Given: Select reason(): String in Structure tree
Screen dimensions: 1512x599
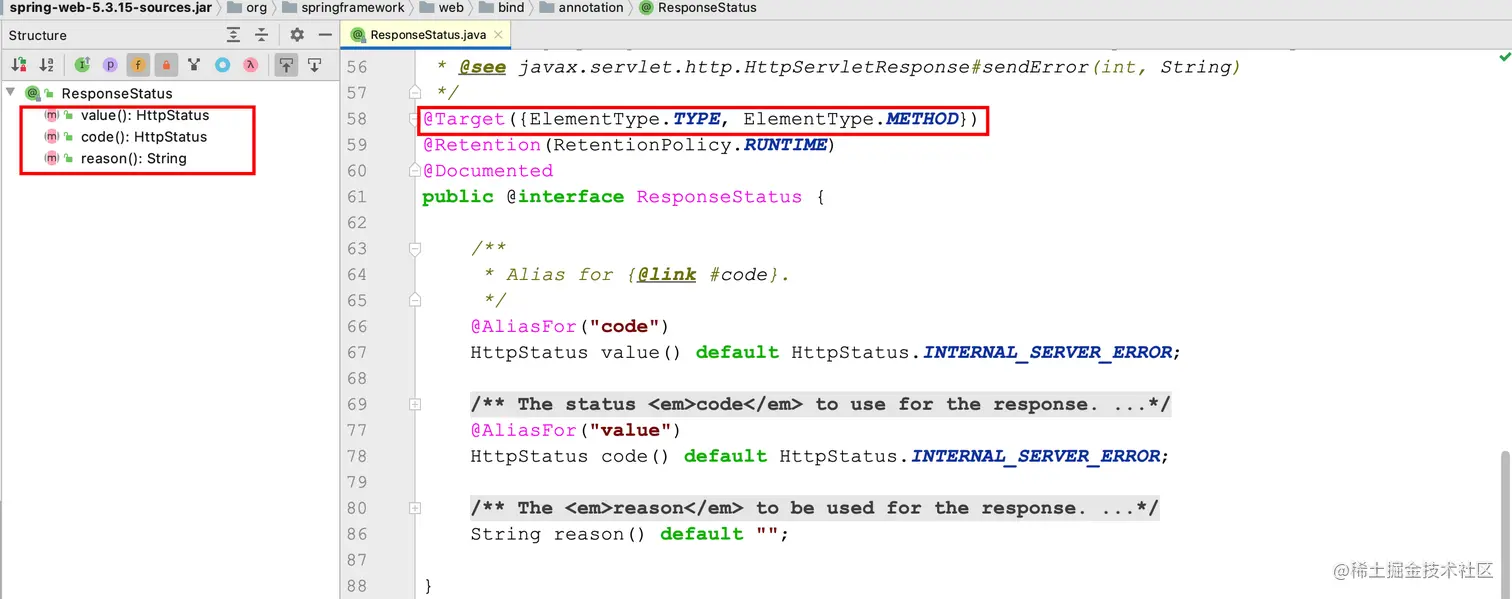Looking at the screenshot, I should pyautogui.click(x=134, y=159).
